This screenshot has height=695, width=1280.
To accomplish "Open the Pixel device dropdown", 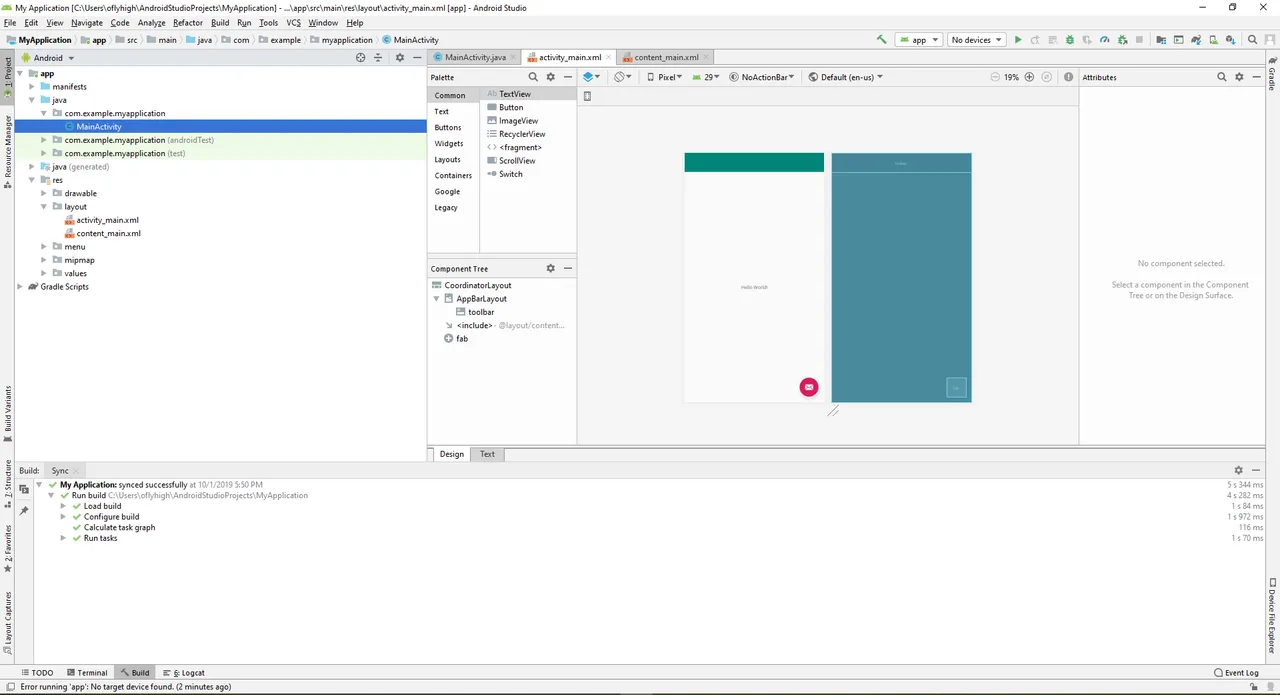I will coord(662,77).
